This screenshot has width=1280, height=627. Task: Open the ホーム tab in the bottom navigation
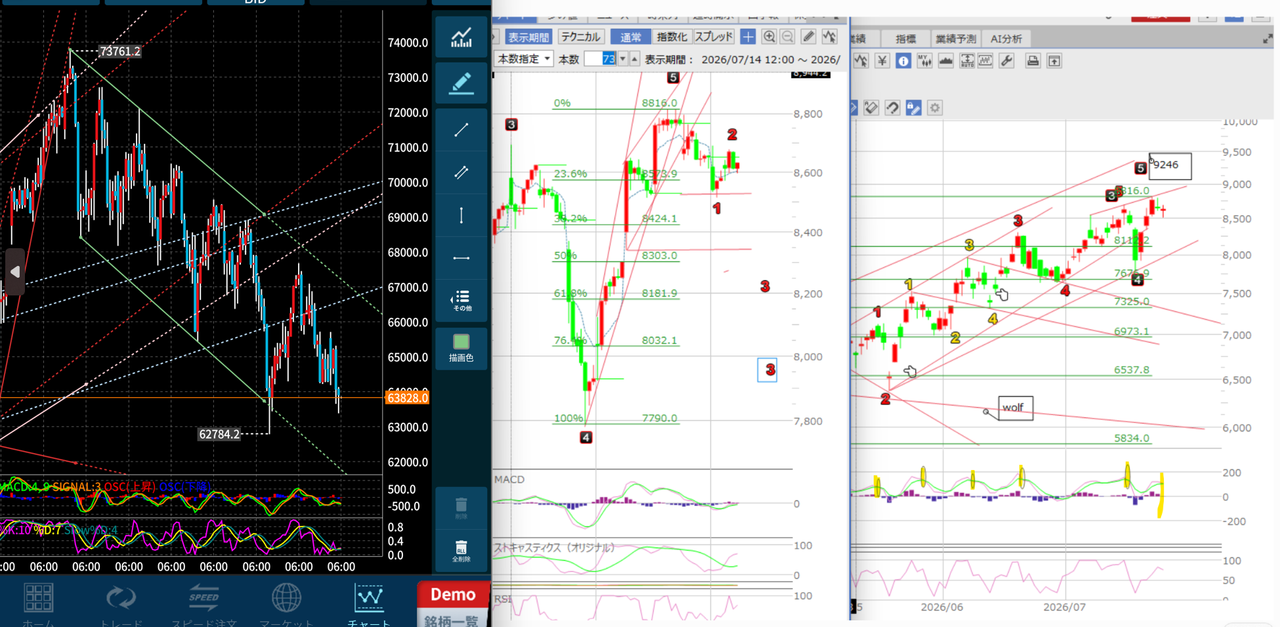(39, 604)
